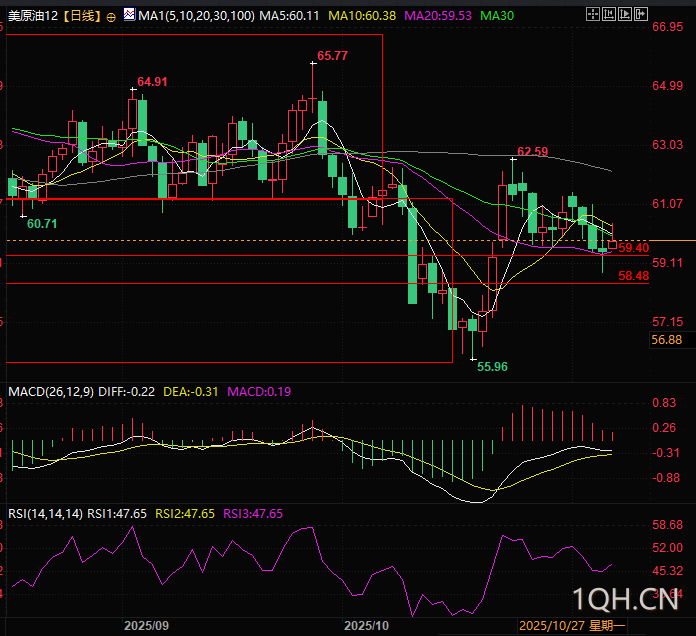Click the 64.91 peak price label
Image resolution: width=696 pixels, height=636 pixels.
(152, 82)
